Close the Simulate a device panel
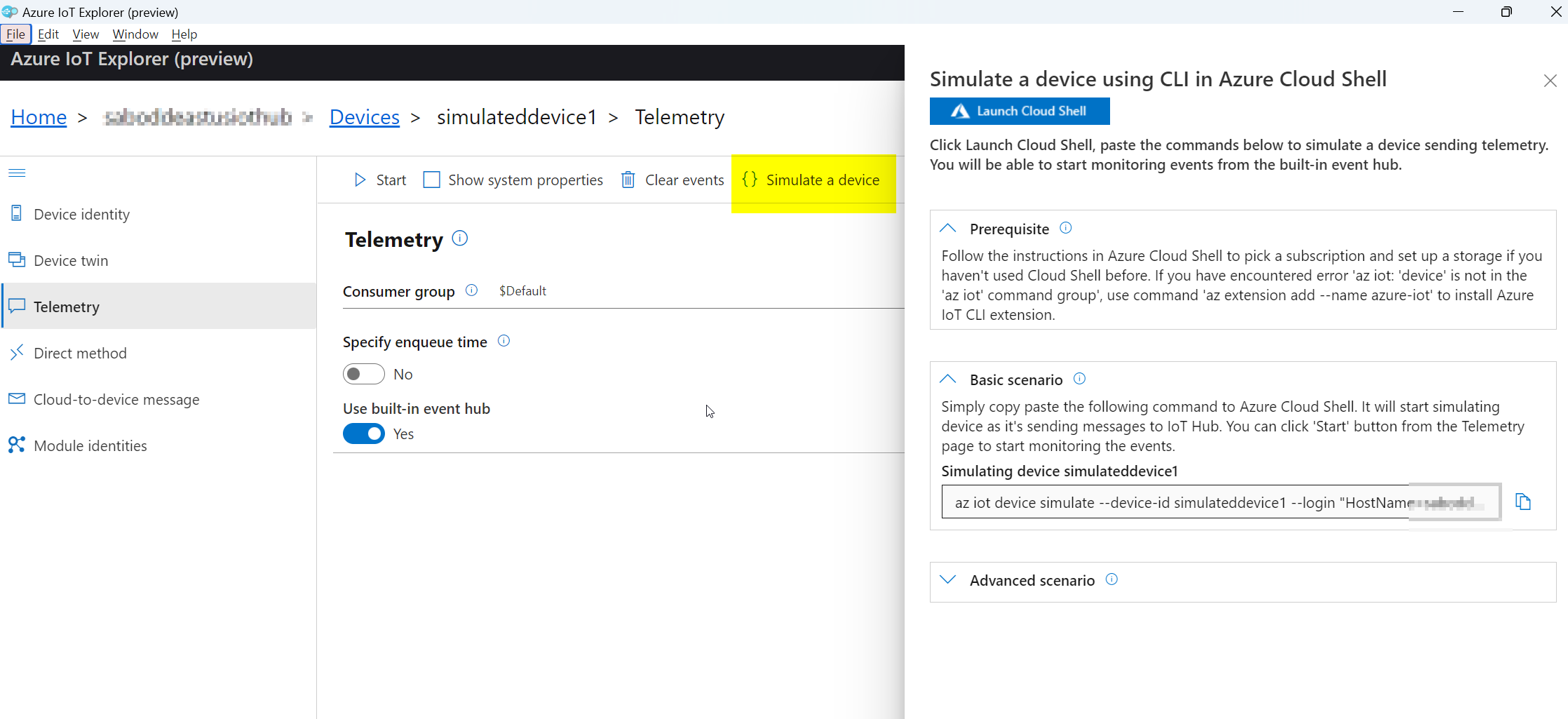Image resolution: width=1568 pixels, height=719 pixels. tap(1550, 81)
